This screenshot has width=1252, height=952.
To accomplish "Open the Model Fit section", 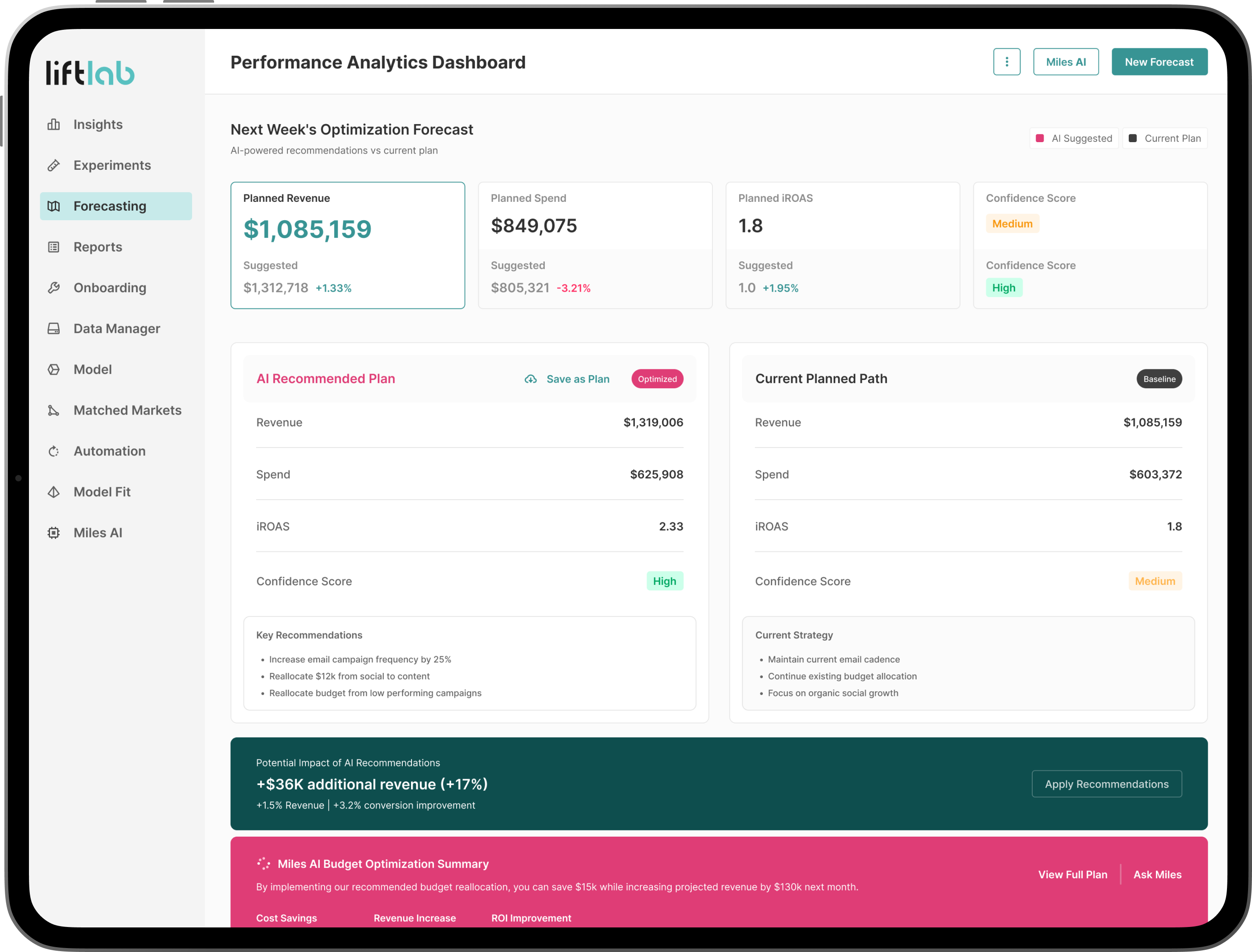I will point(102,492).
